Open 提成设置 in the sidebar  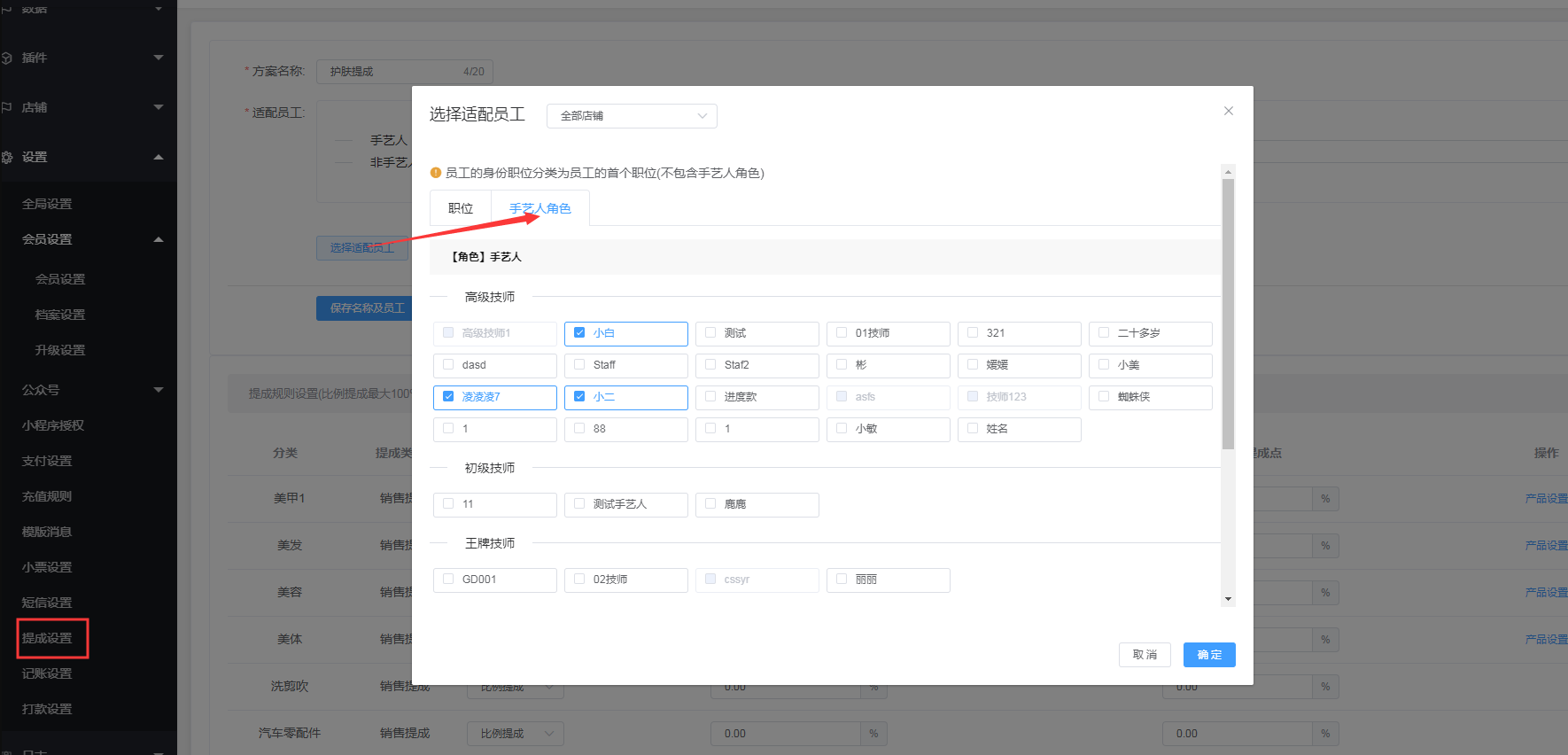(x=48, y=638)
